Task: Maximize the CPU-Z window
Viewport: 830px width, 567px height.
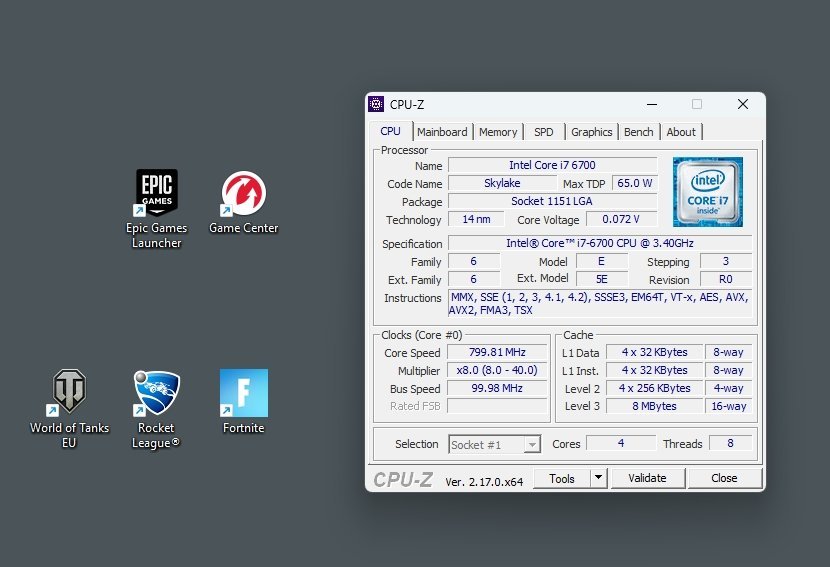Action: tap(697, 104)
